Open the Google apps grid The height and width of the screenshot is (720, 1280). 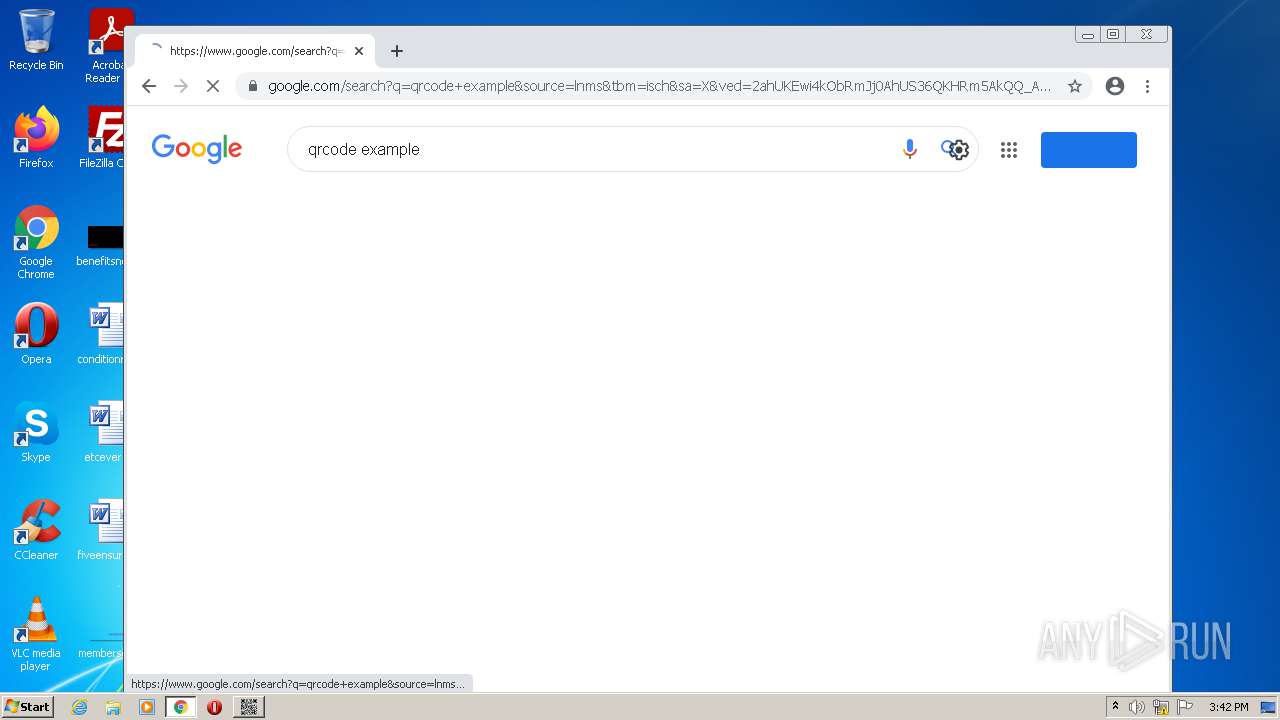click(1009, 150)
